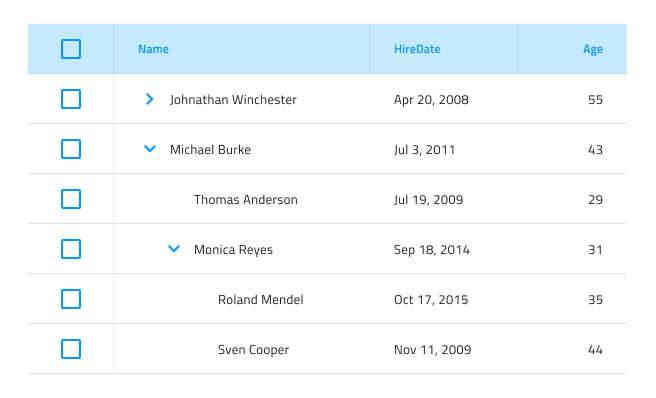Screen dimensions: 656x398
Task: Select the Apr 20, 2008 hire date cell
Action: tap(443, 99)
